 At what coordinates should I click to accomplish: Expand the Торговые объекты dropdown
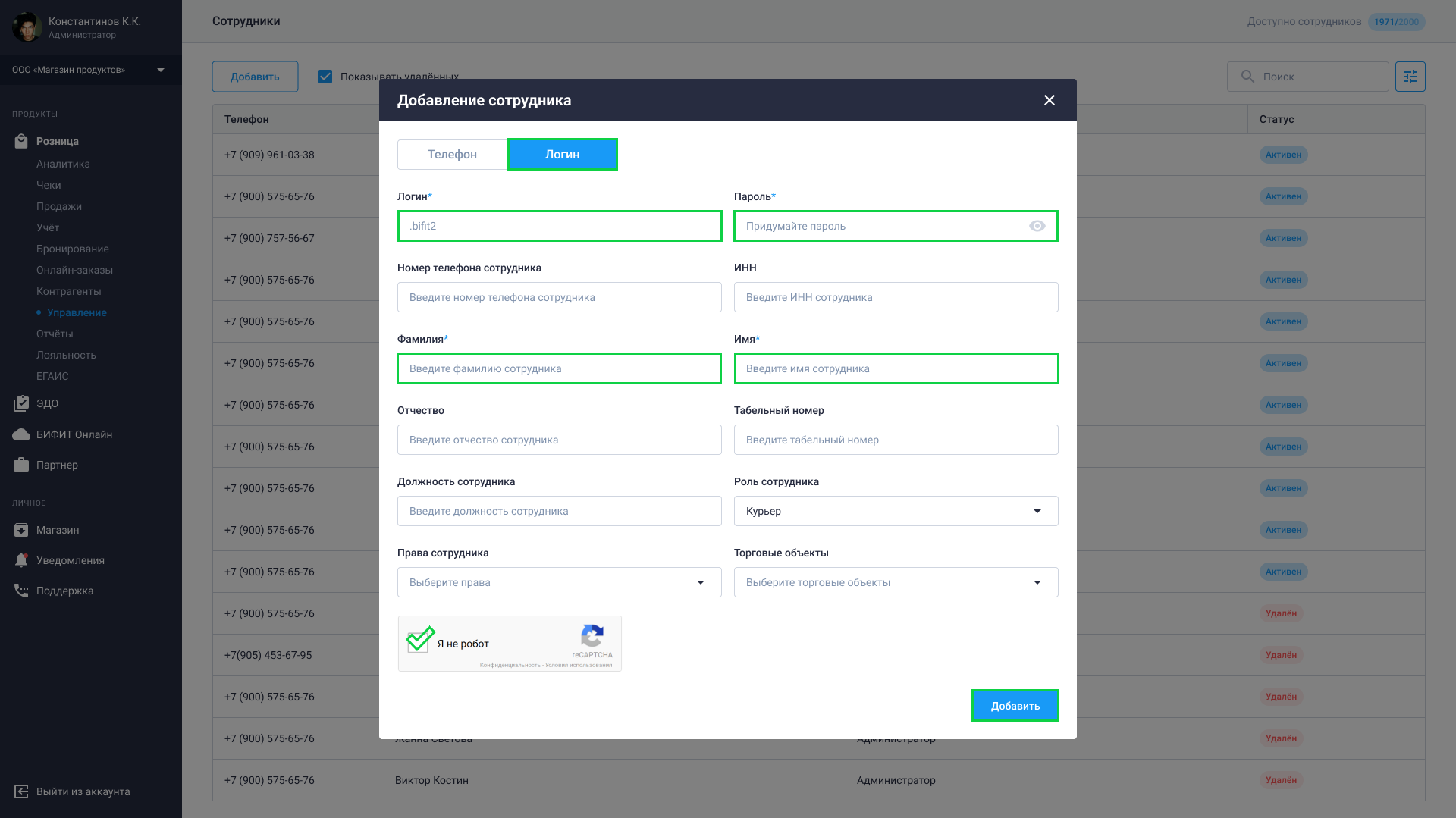pyautogui.click(x=896, y=582)
